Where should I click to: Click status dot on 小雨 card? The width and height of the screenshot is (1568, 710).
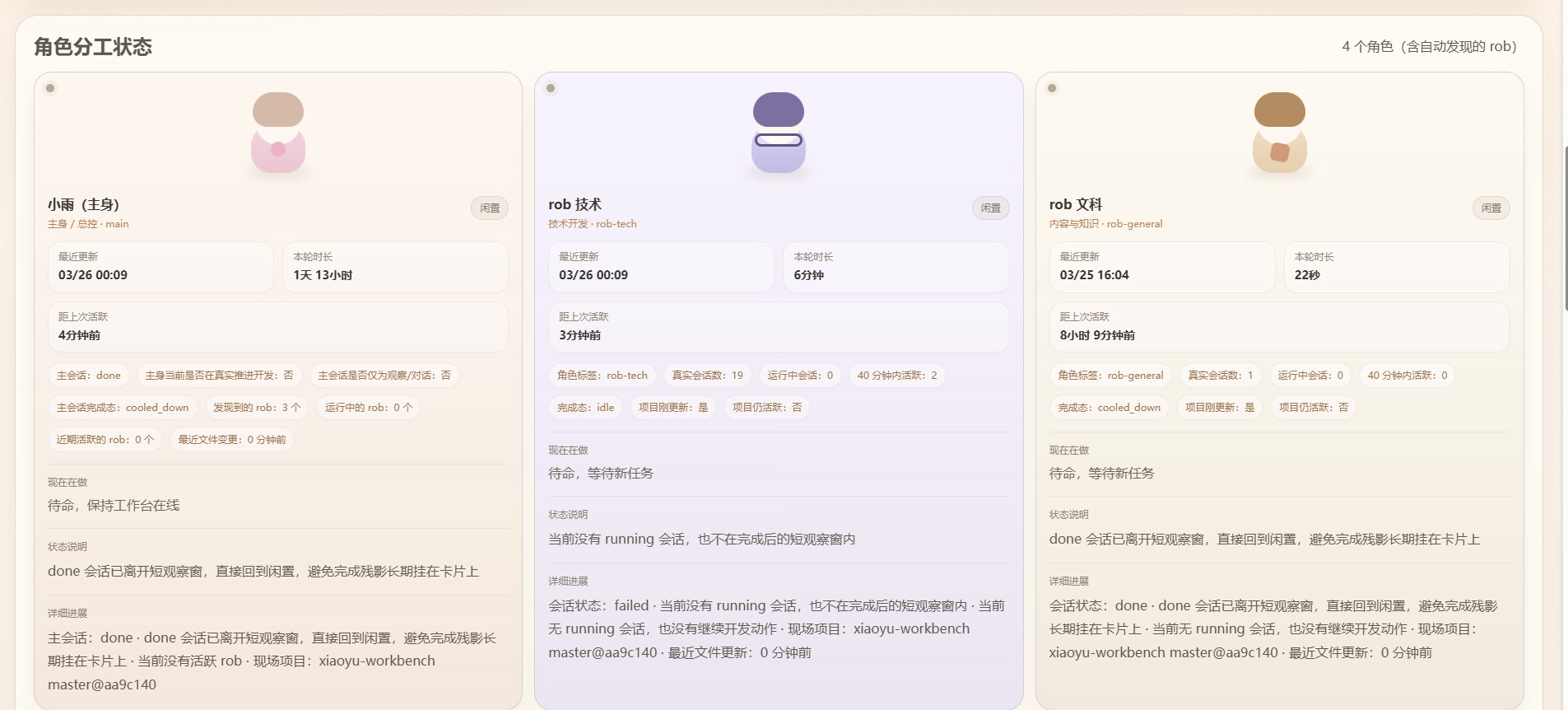50,88
